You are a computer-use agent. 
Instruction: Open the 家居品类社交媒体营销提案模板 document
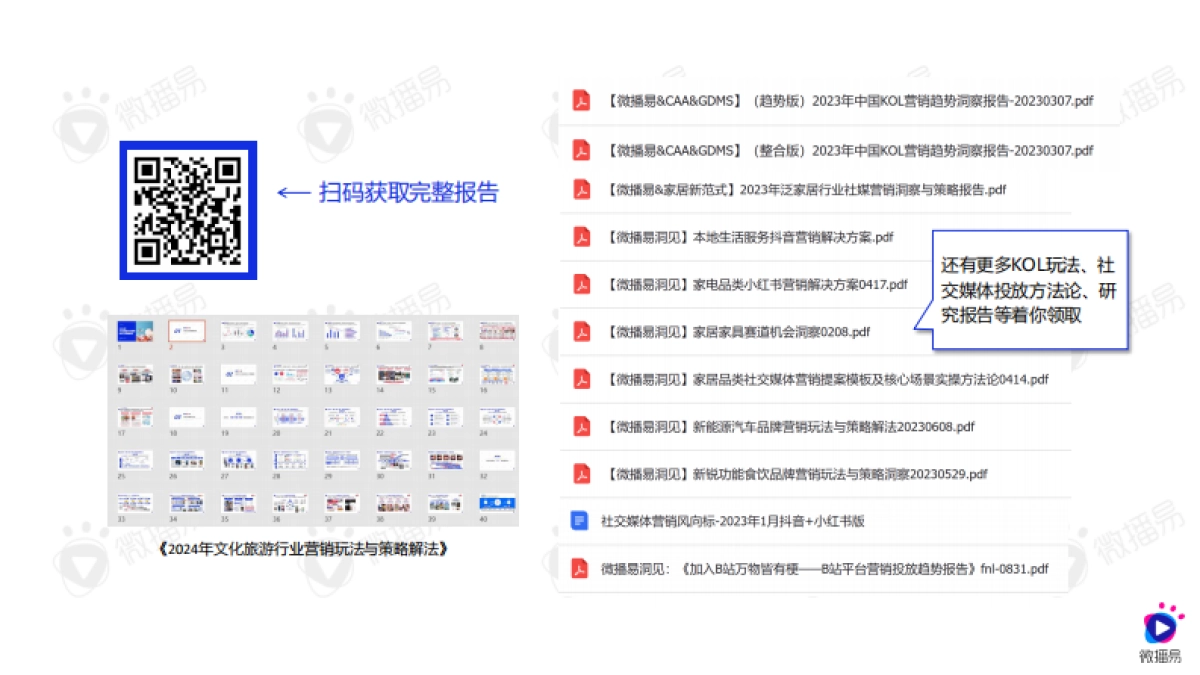pyautogui.click(x=828, y=379)
